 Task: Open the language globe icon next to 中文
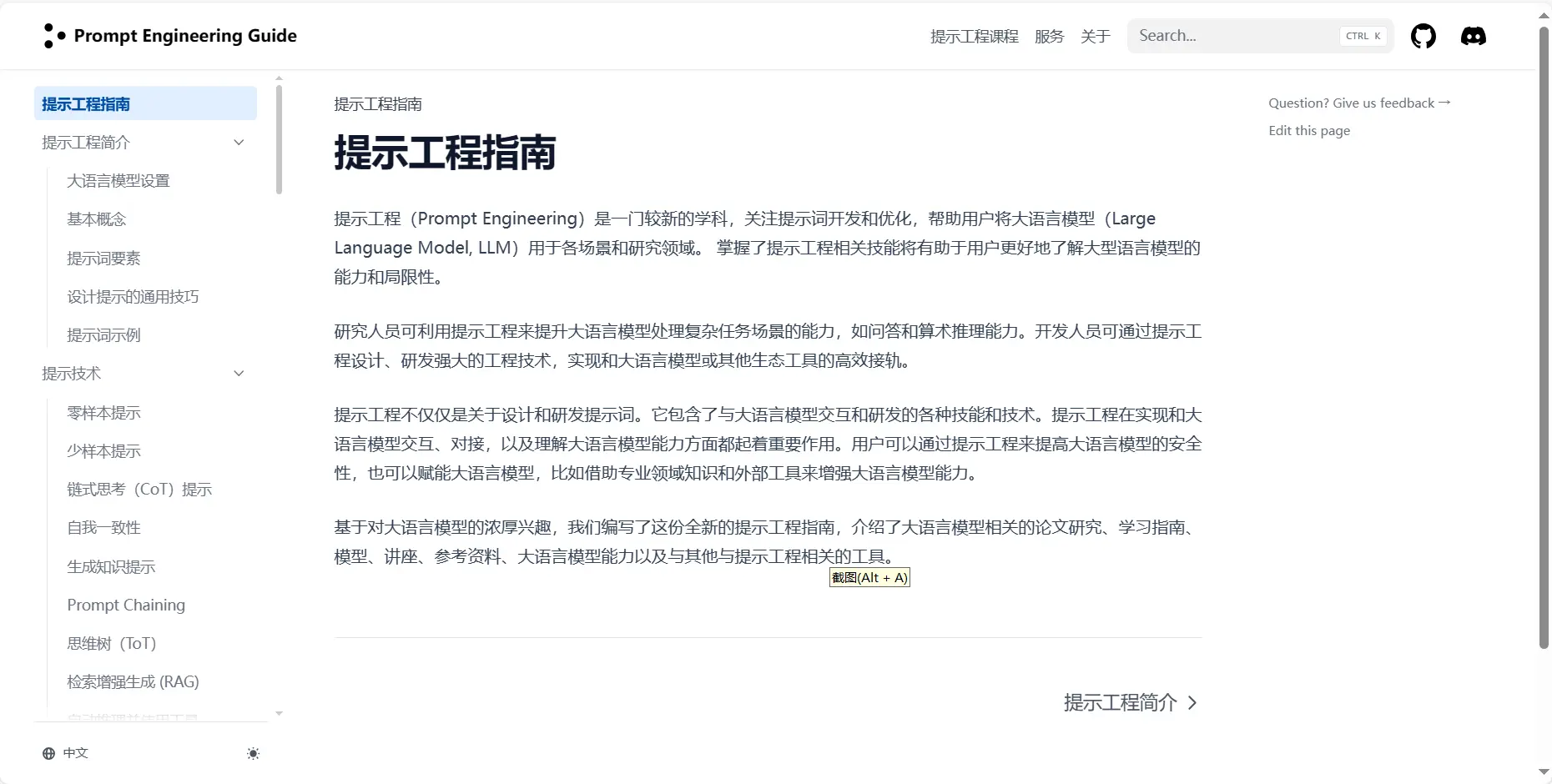coord(48,753)
